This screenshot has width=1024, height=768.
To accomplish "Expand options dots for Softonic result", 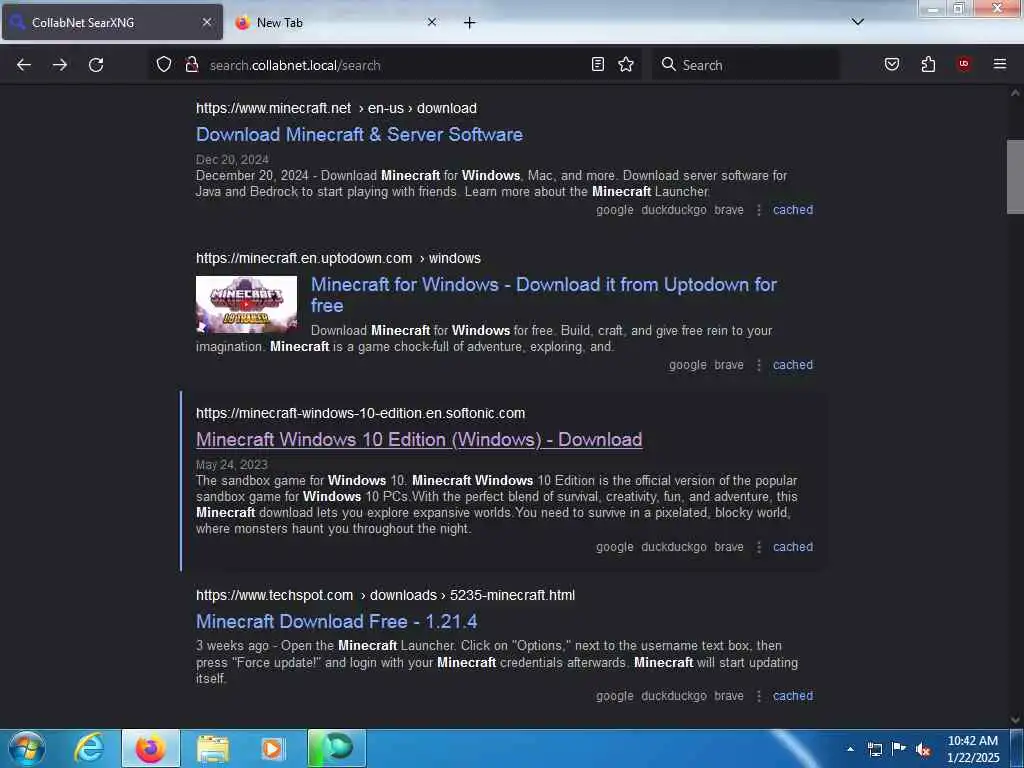I will click(759, 547).
